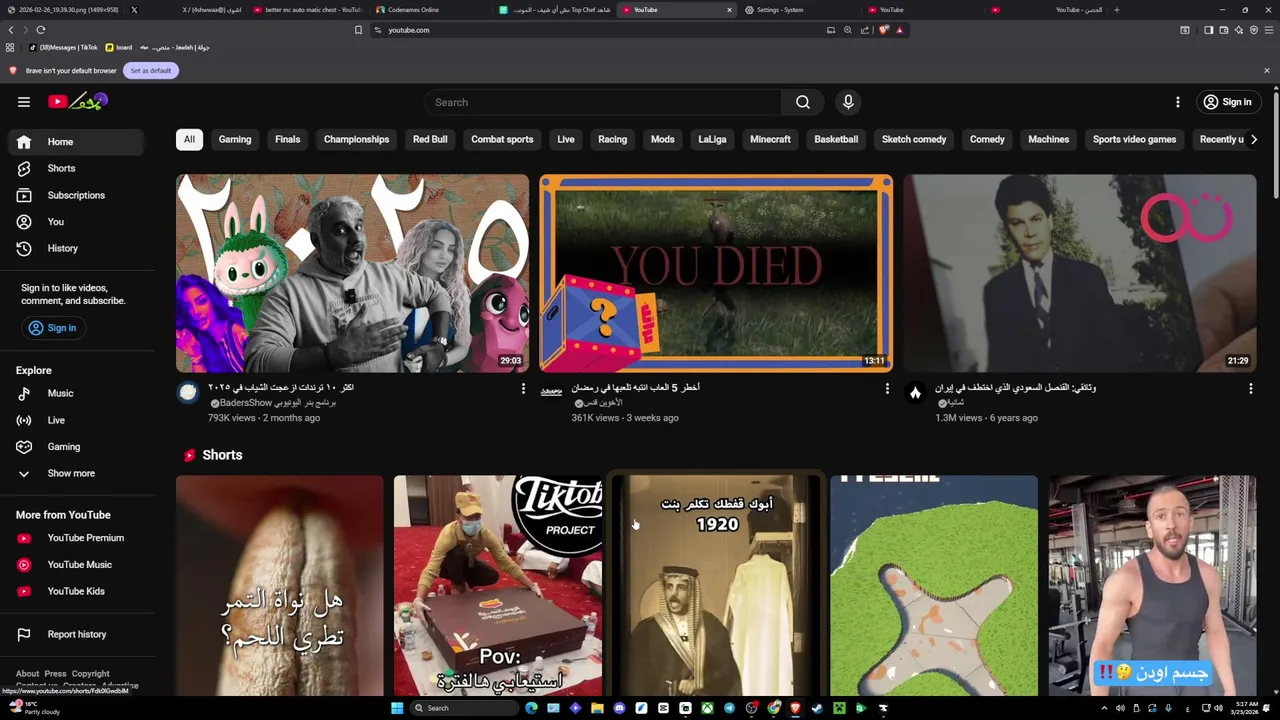Play the YOU DIED video thumbnail
Screen dimensions: 1280x720
click(716, 273)
